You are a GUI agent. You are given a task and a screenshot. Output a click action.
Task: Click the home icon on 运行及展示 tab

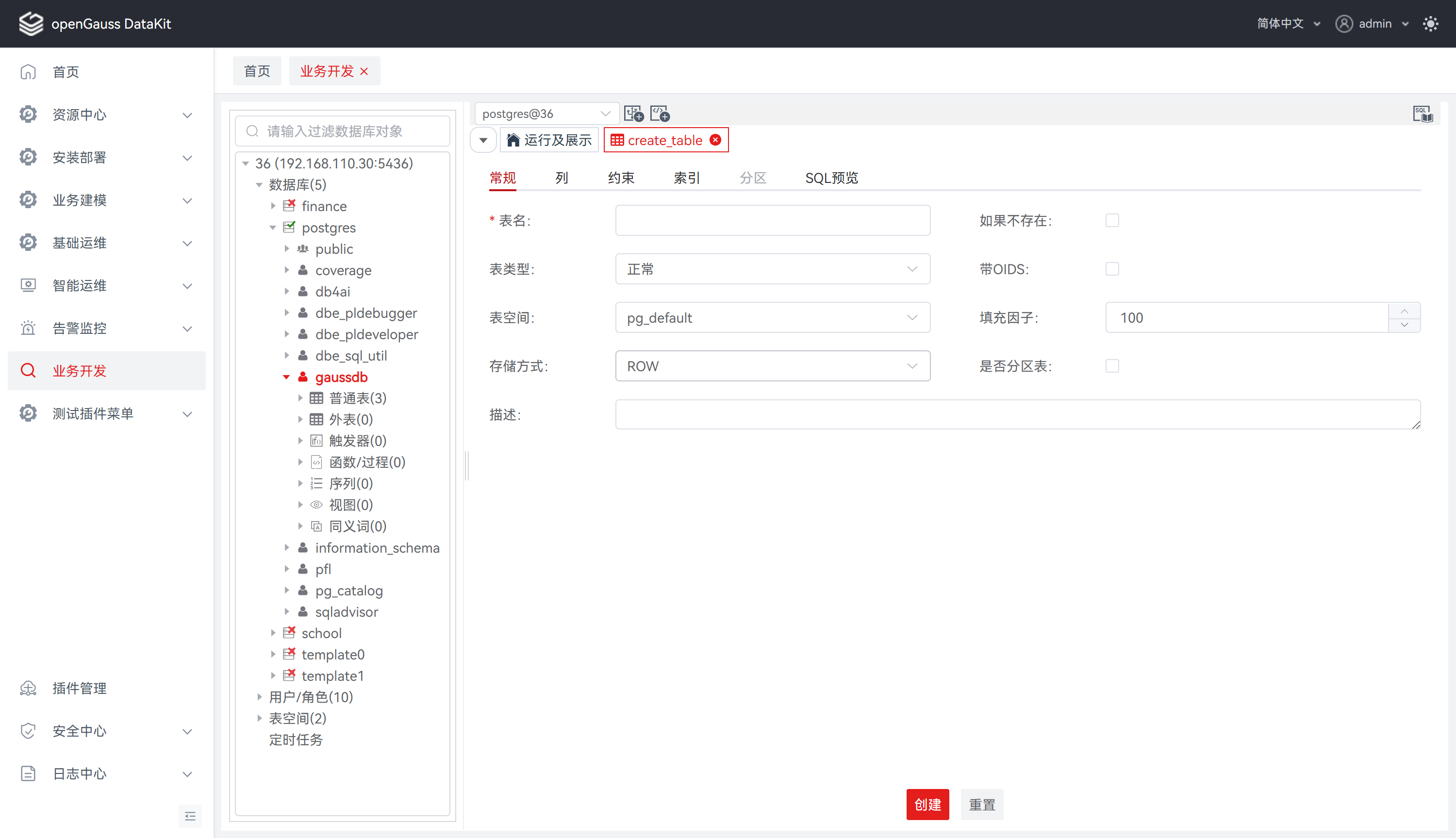(513, 140)
